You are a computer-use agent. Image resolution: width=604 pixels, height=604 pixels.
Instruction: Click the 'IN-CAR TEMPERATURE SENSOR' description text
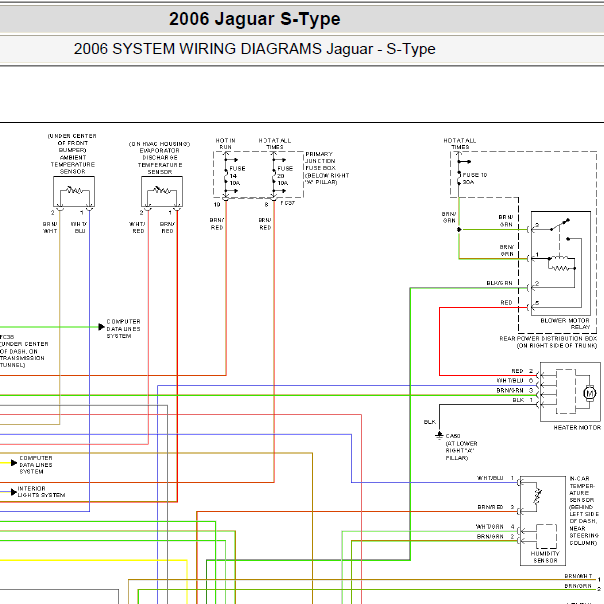(584, 510)
